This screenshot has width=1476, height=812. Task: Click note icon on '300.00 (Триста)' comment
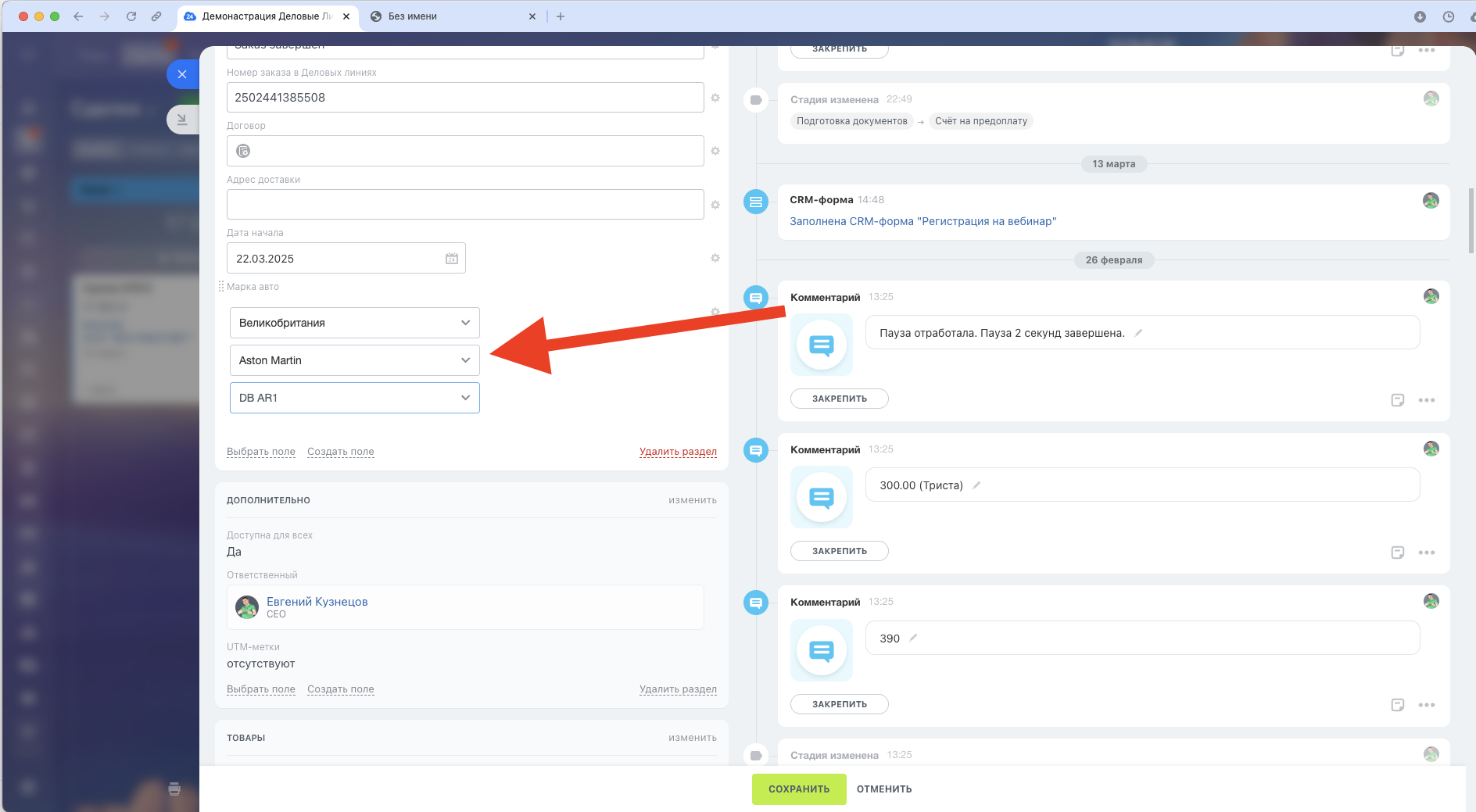tap(1398, 553)
